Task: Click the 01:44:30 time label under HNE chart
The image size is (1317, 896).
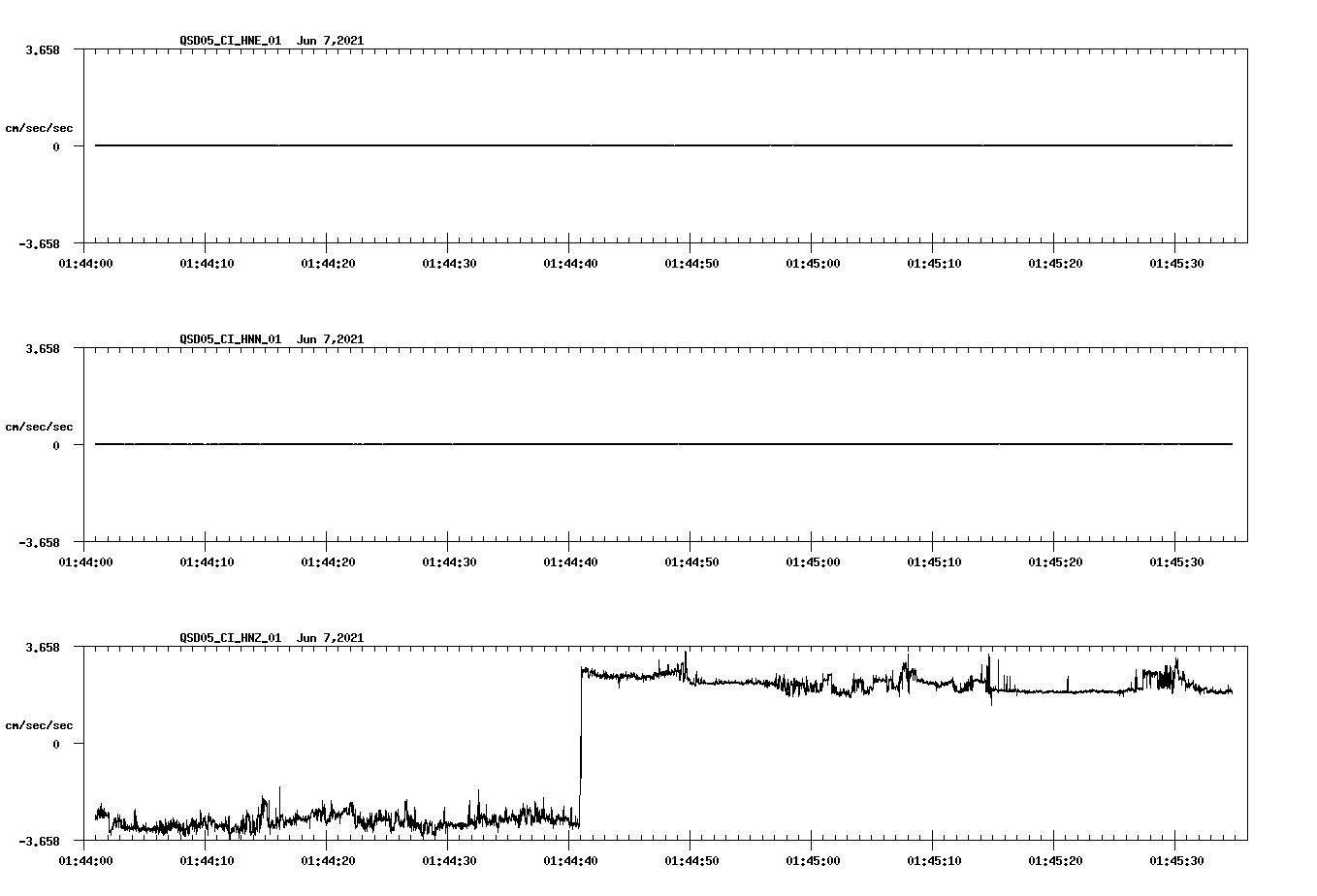Action: [449, 263]
